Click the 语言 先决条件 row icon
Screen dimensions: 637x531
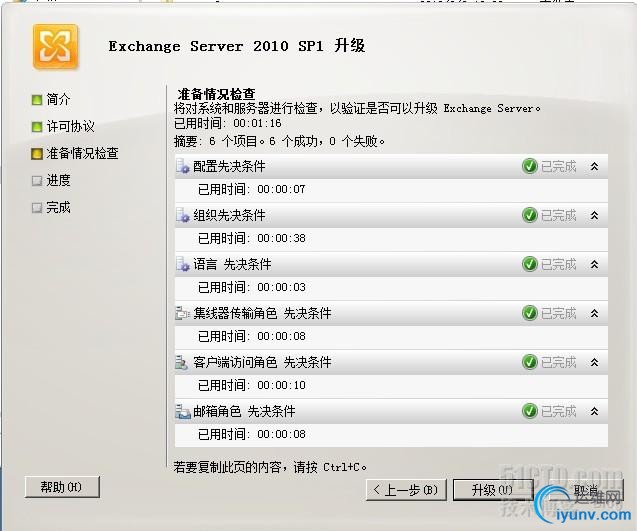pos(183,264)
